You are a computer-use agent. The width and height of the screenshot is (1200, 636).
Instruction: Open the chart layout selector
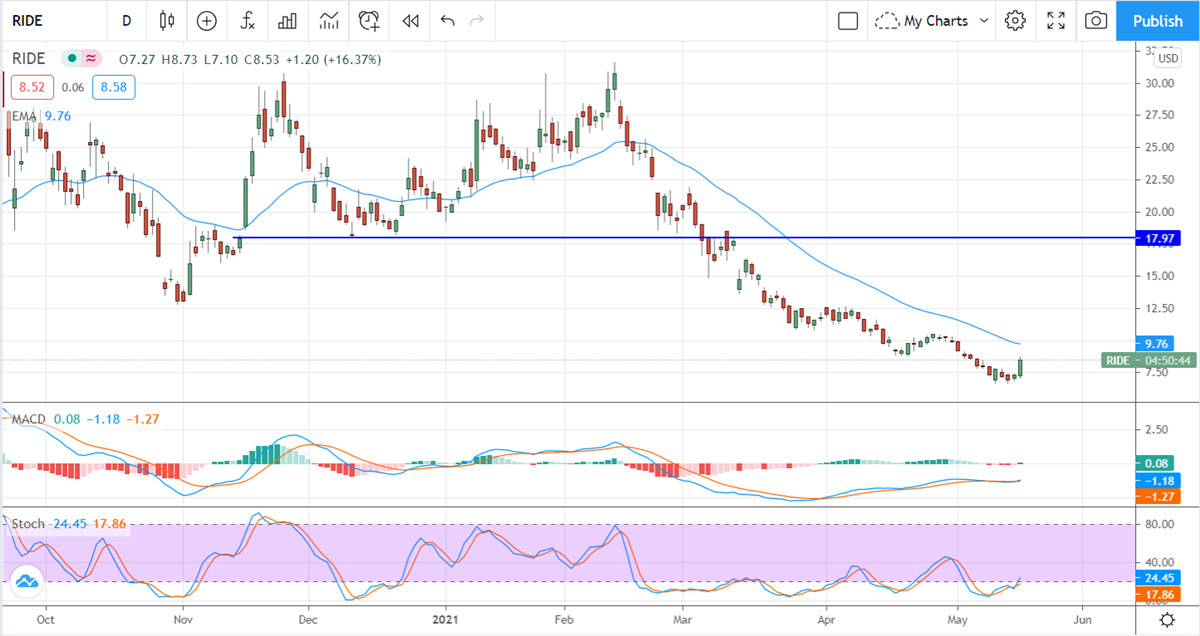coord(847,20)
